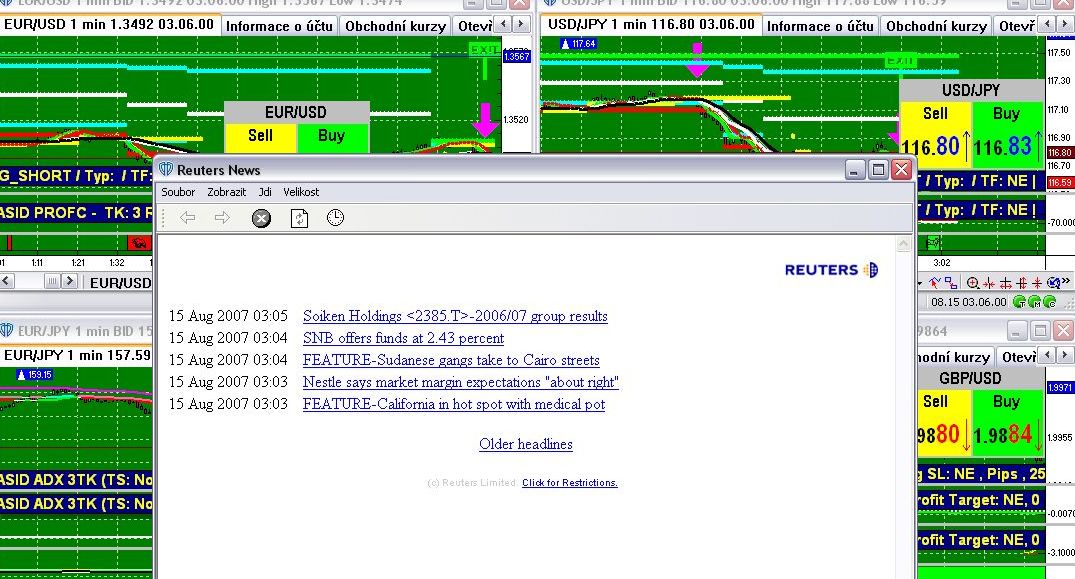
Task: Click the 116.59 red price label on USD/JPY axis
Action: pos(1060,182)
